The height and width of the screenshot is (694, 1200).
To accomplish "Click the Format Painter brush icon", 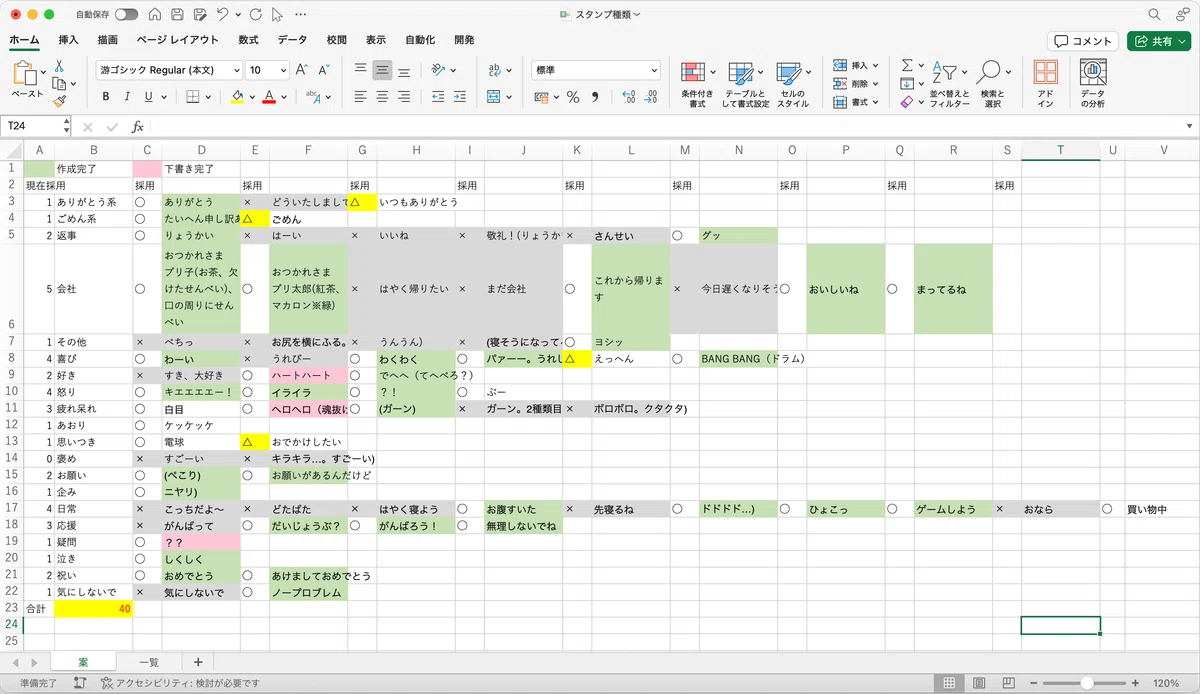I will (x=59, y=100).
